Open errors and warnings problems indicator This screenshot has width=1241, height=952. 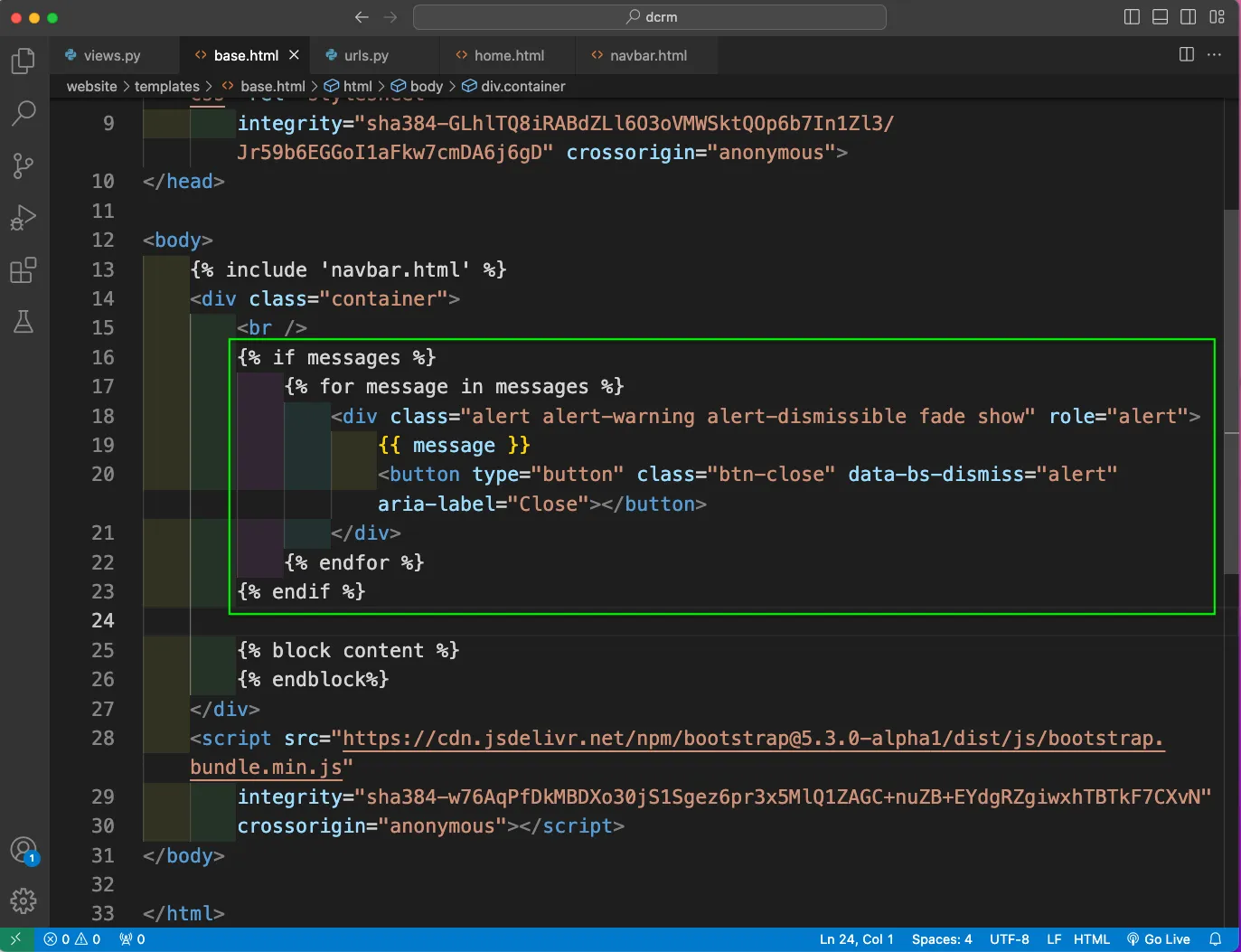tap(72, 939)
